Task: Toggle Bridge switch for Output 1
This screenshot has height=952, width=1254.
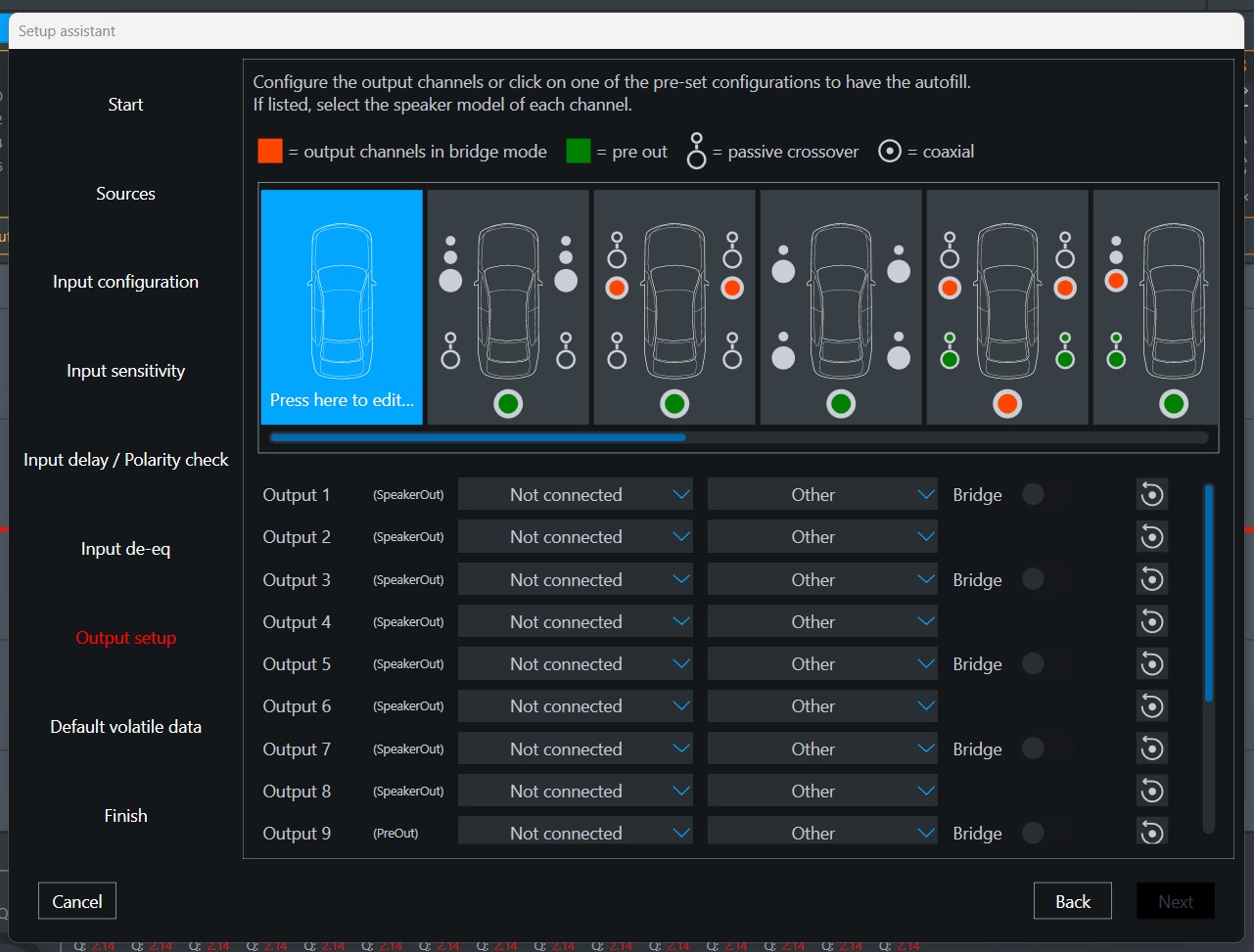Action: pyautogui.click(x=1045, y=495)
